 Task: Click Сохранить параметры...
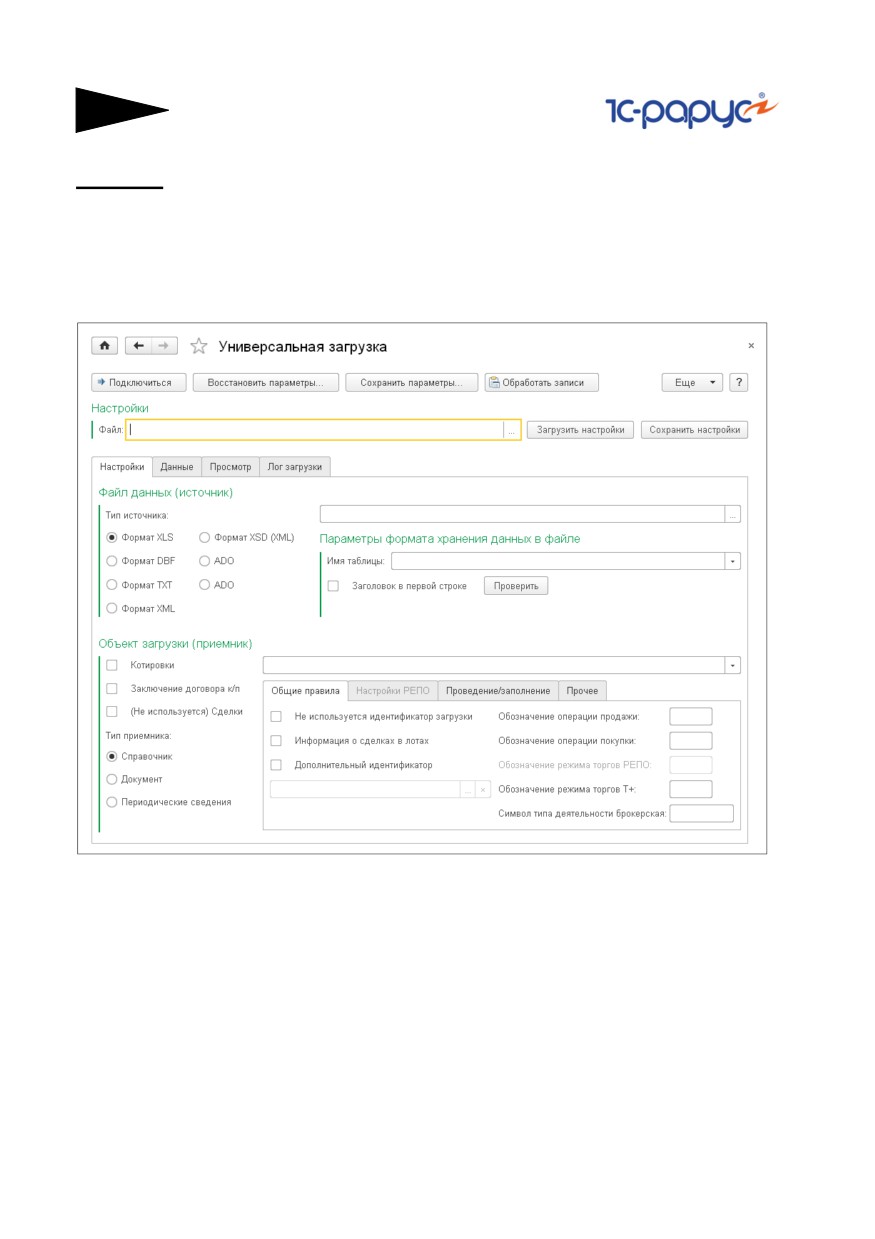pyautogui.click(x=412, y=382)
